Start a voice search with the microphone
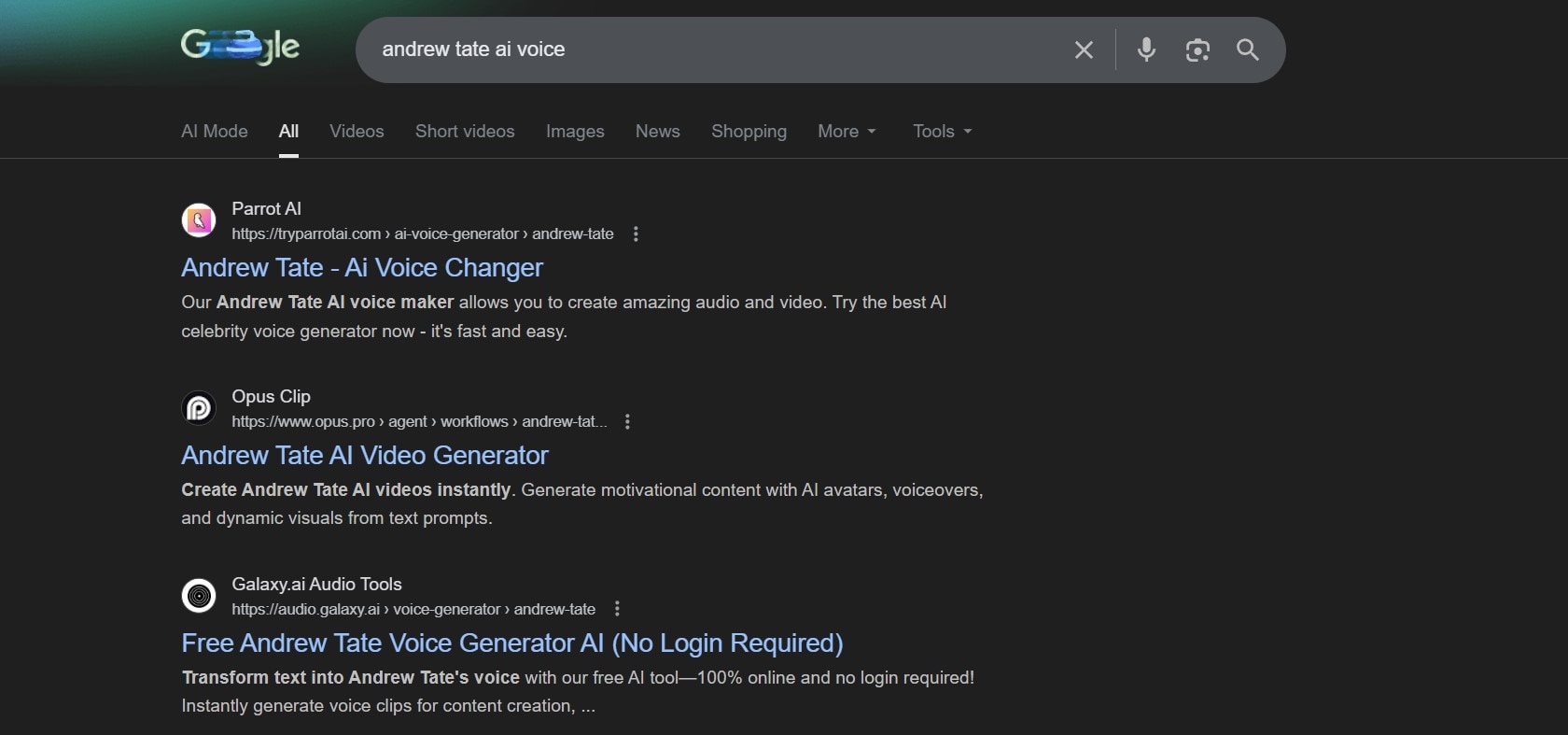Viewport: 1568px width, 735px height. [x=1146, y=49]
